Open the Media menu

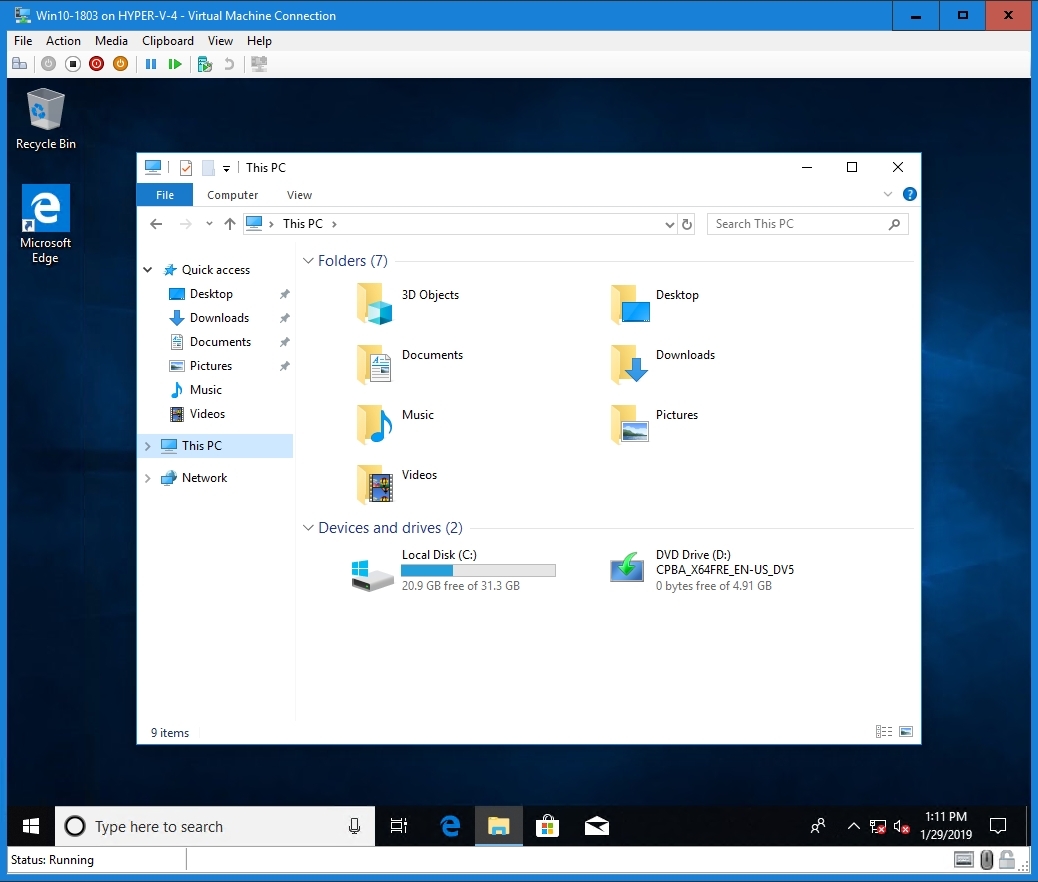pos(110,41)
